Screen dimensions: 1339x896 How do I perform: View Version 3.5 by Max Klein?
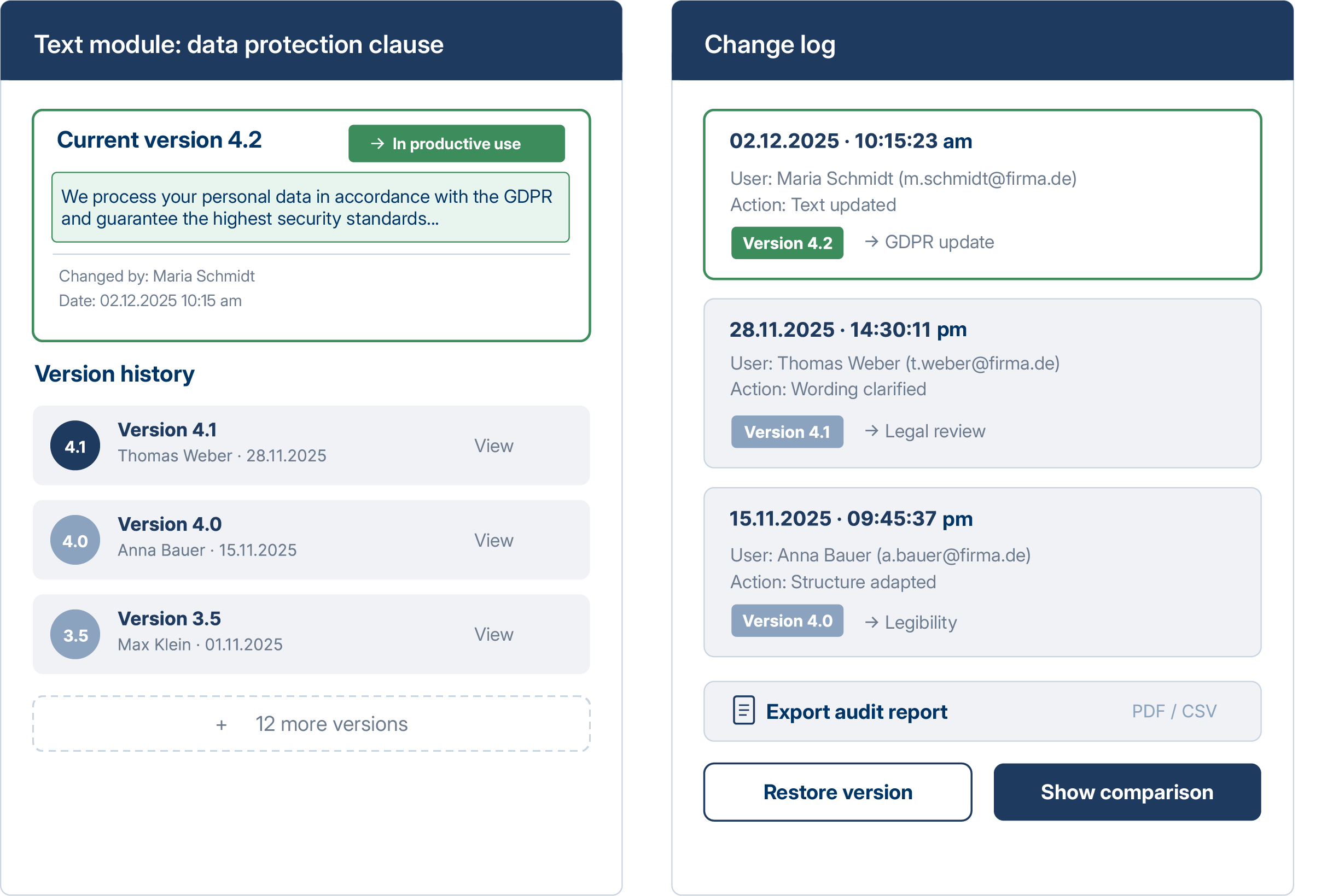click(493, 634)
